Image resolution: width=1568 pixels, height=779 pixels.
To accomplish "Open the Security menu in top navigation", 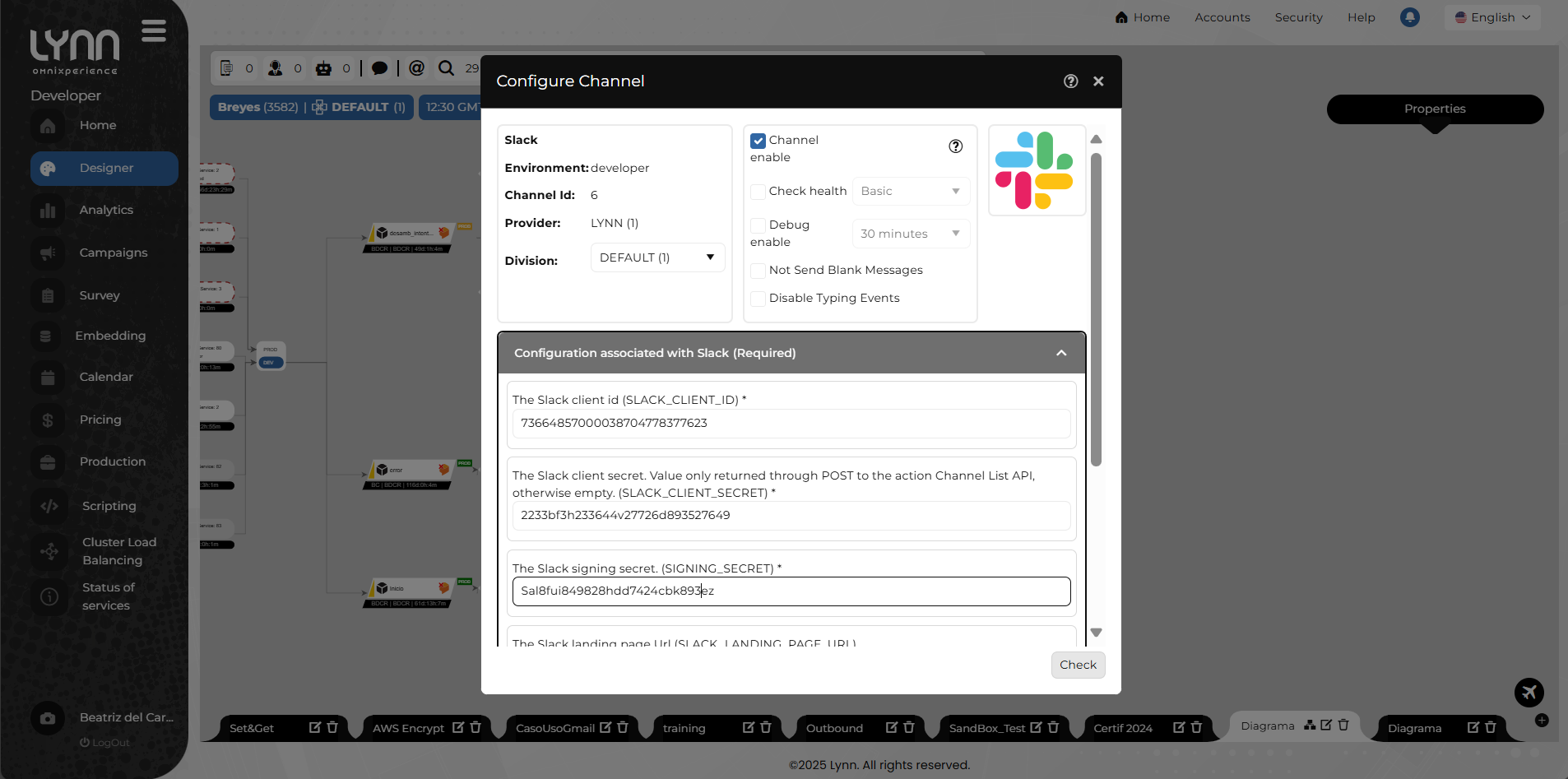I will [1298, 17].
